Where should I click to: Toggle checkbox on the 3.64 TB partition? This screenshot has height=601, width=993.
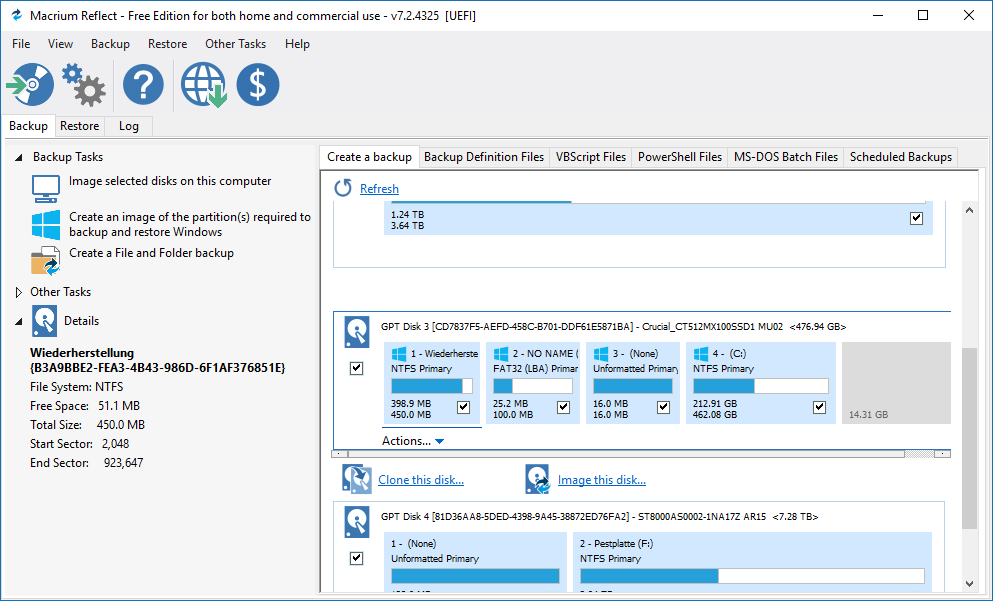click(x=916, y=218)
